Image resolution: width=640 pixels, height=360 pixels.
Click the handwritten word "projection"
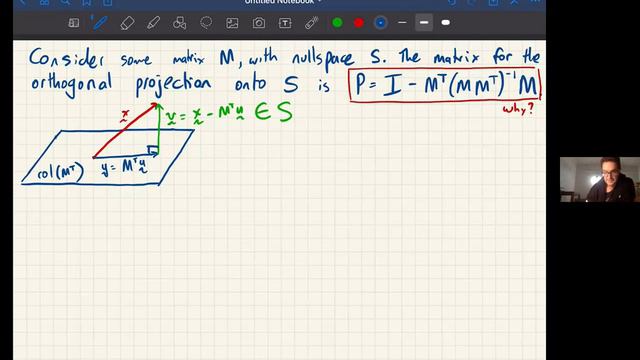(173, 84)
